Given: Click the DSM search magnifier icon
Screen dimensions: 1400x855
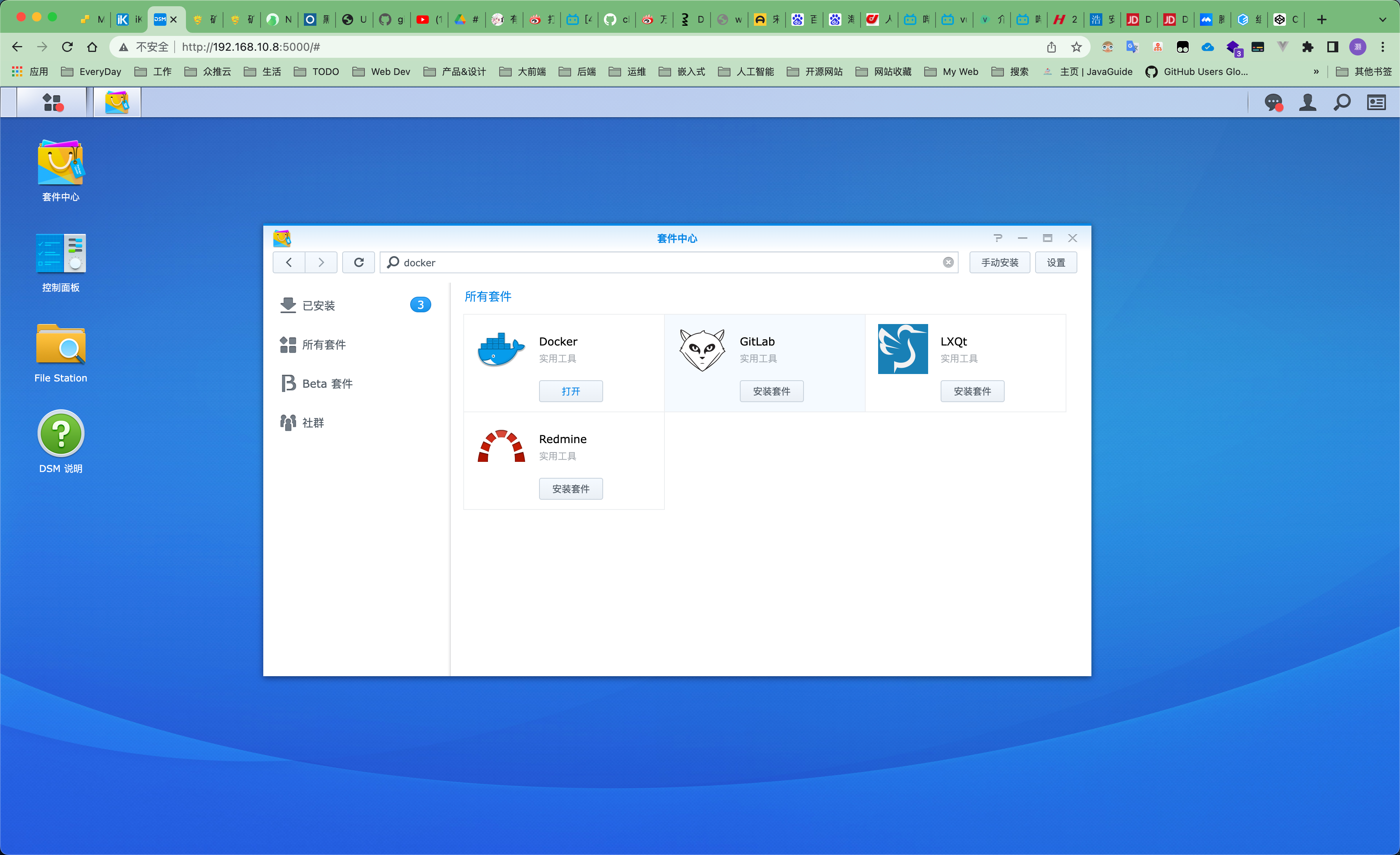Looking at the screenshot, I should point(1342,103).
